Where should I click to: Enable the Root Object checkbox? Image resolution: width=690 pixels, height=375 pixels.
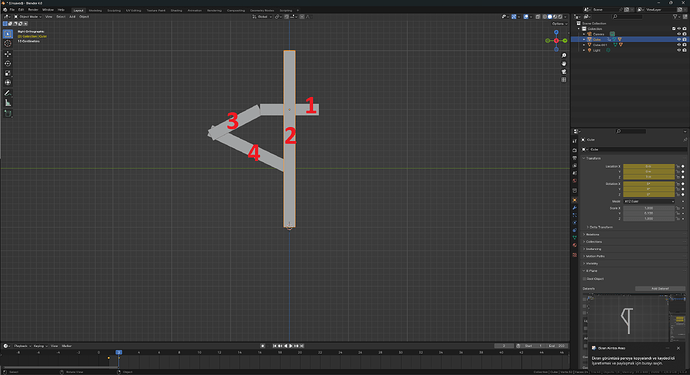(585, 279)
